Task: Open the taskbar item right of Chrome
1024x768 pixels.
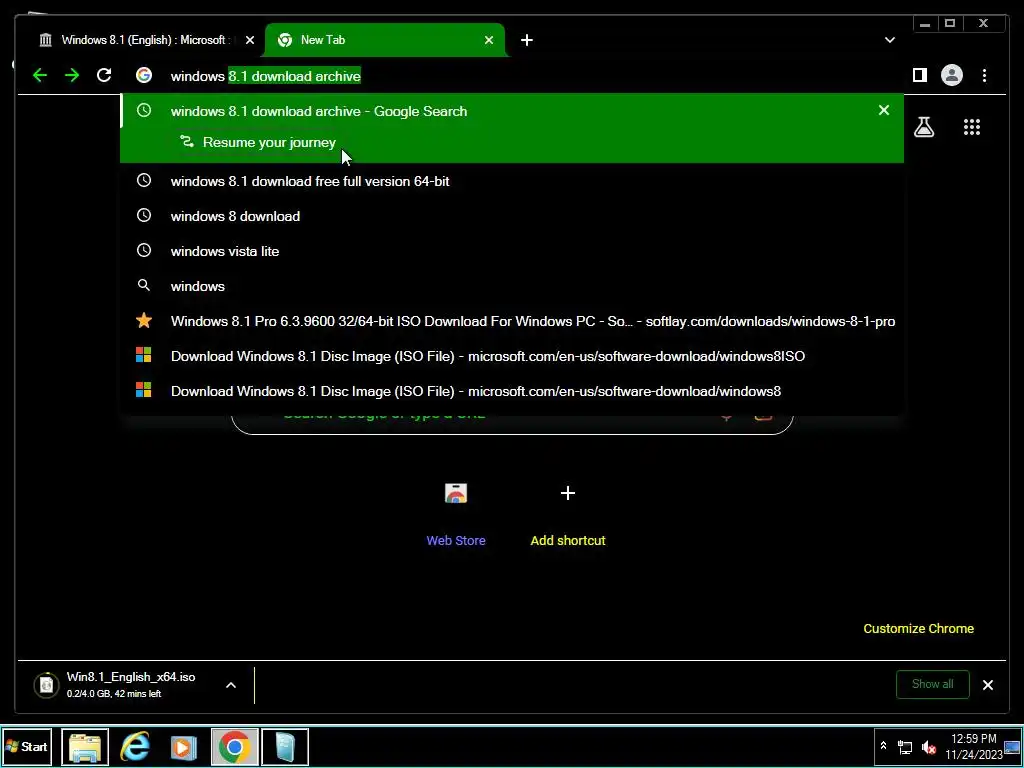Action: (x=285, y=746)
